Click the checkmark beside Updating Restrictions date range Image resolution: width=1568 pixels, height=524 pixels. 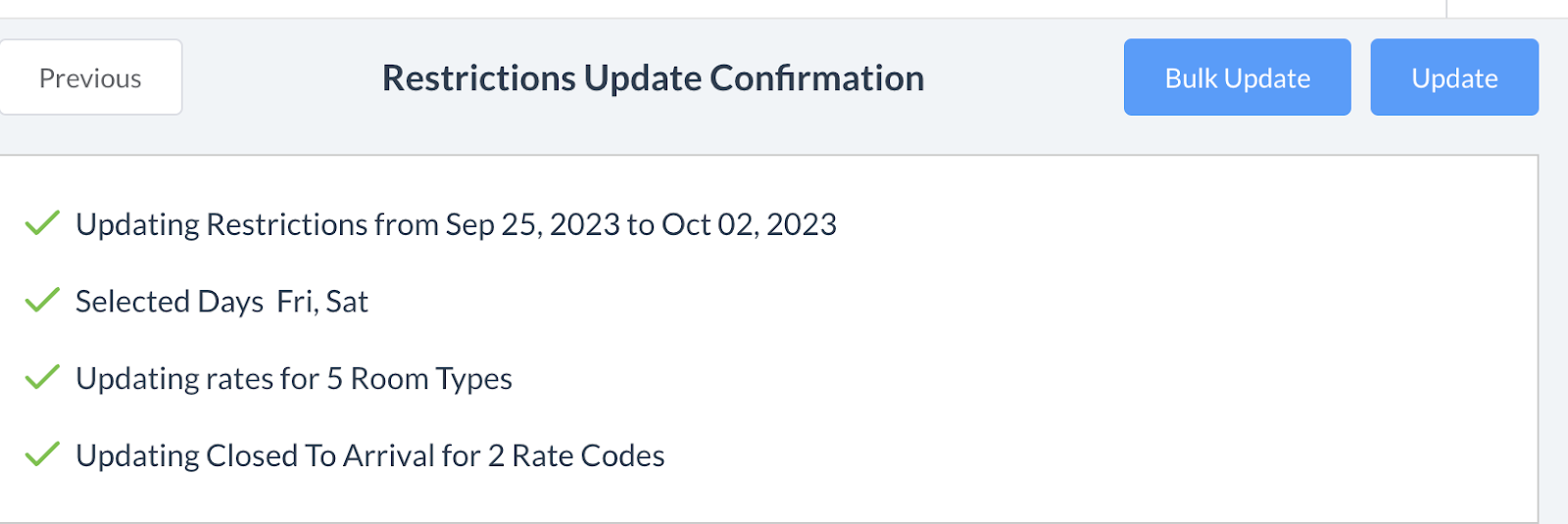(42, 223)
